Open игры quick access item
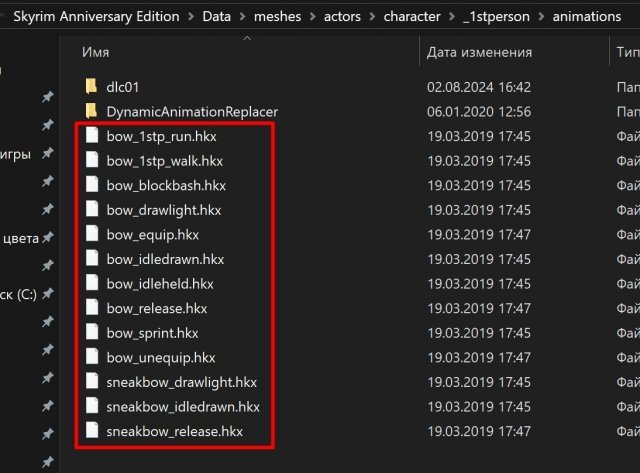 tap(15, 155)
